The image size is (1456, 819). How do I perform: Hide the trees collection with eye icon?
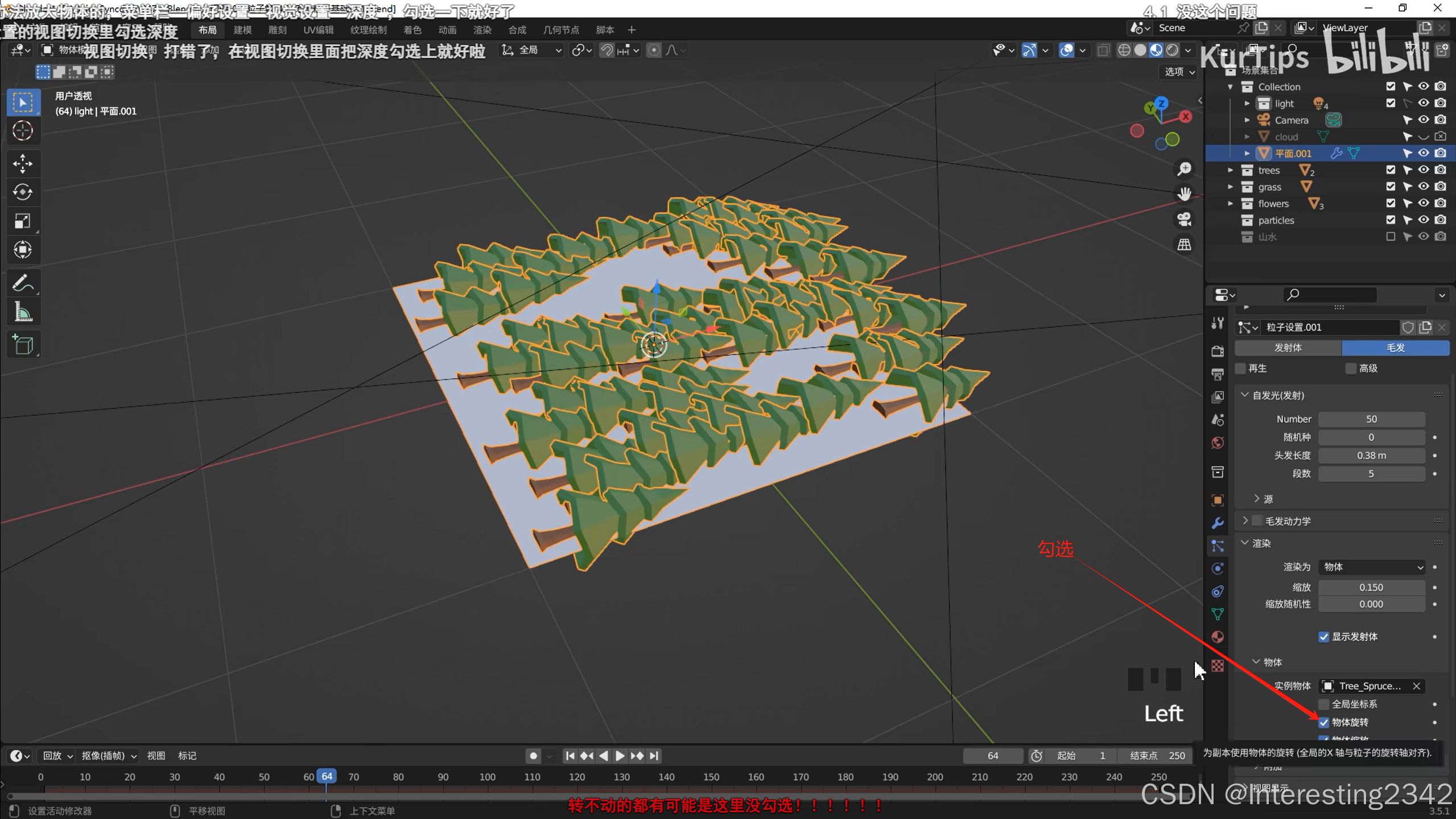[1424, 170]
